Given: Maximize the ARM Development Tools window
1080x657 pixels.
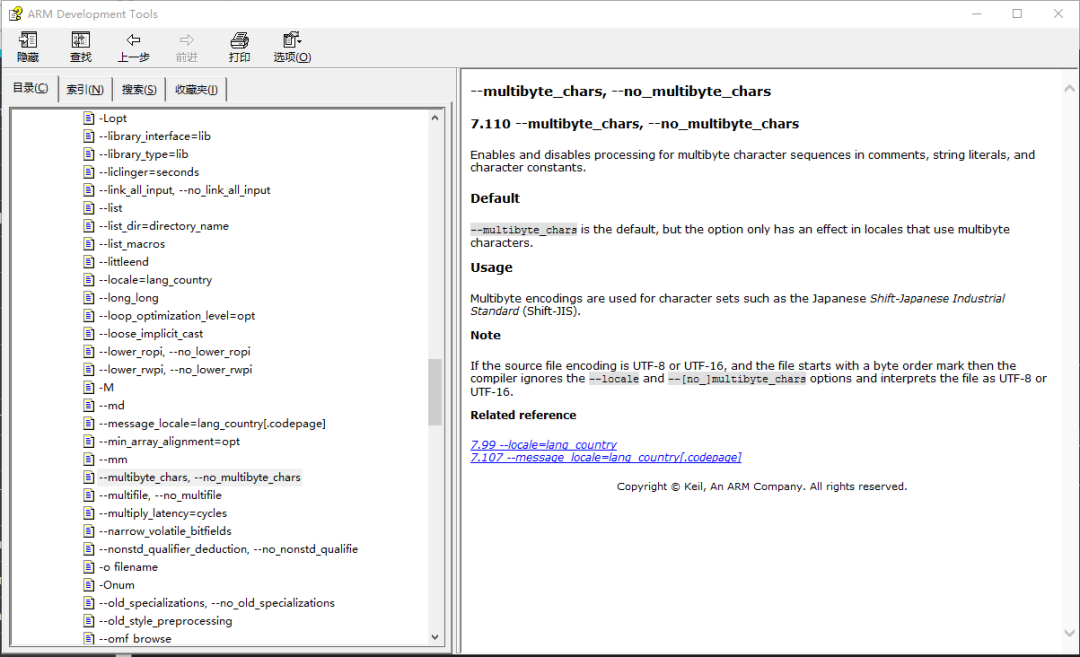Looking at the screenshot, I should (x=1017, y=14).
